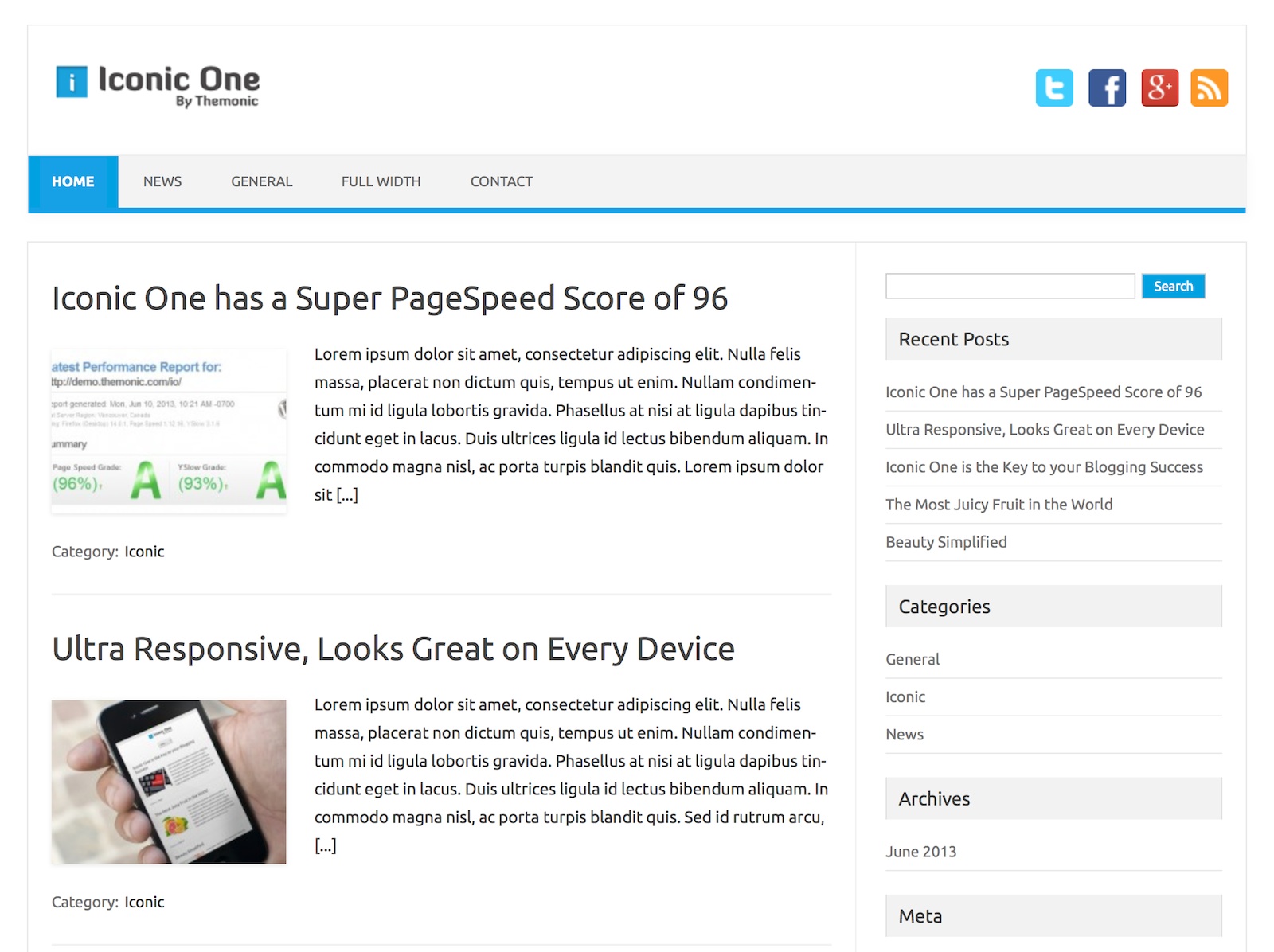Click the phone-in-hand post thumbnail
This screenshot has width=1274, height=952.
point(169,782)
